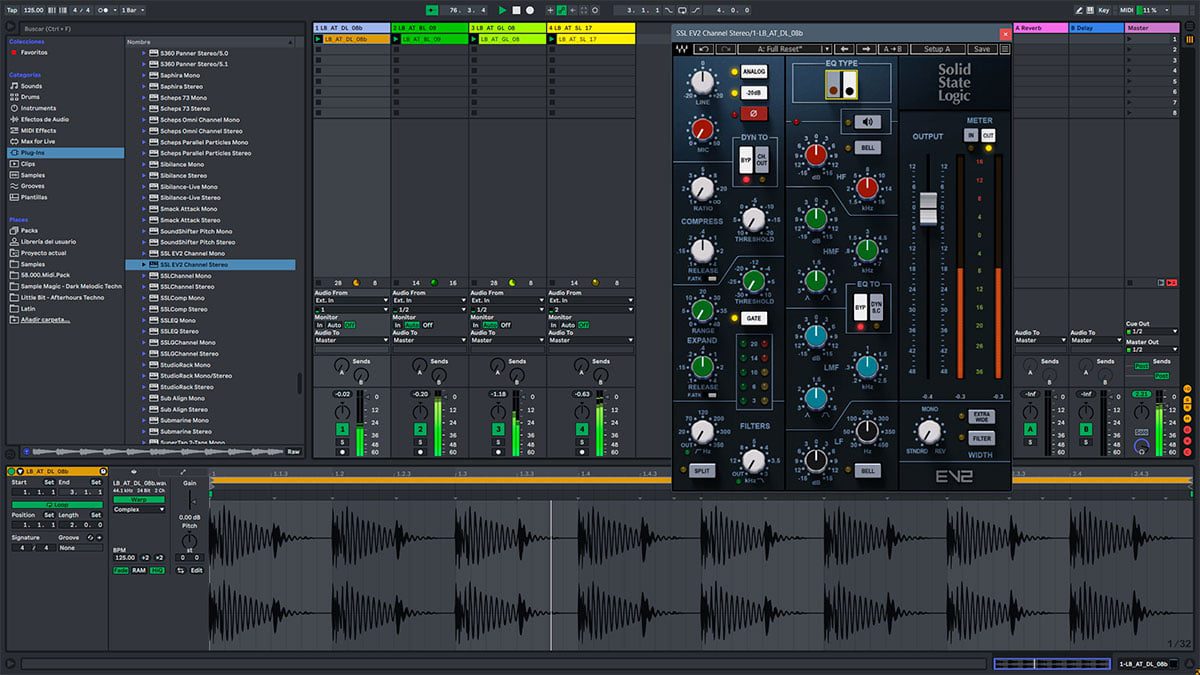Open Max for Live category

coord(37,141)
